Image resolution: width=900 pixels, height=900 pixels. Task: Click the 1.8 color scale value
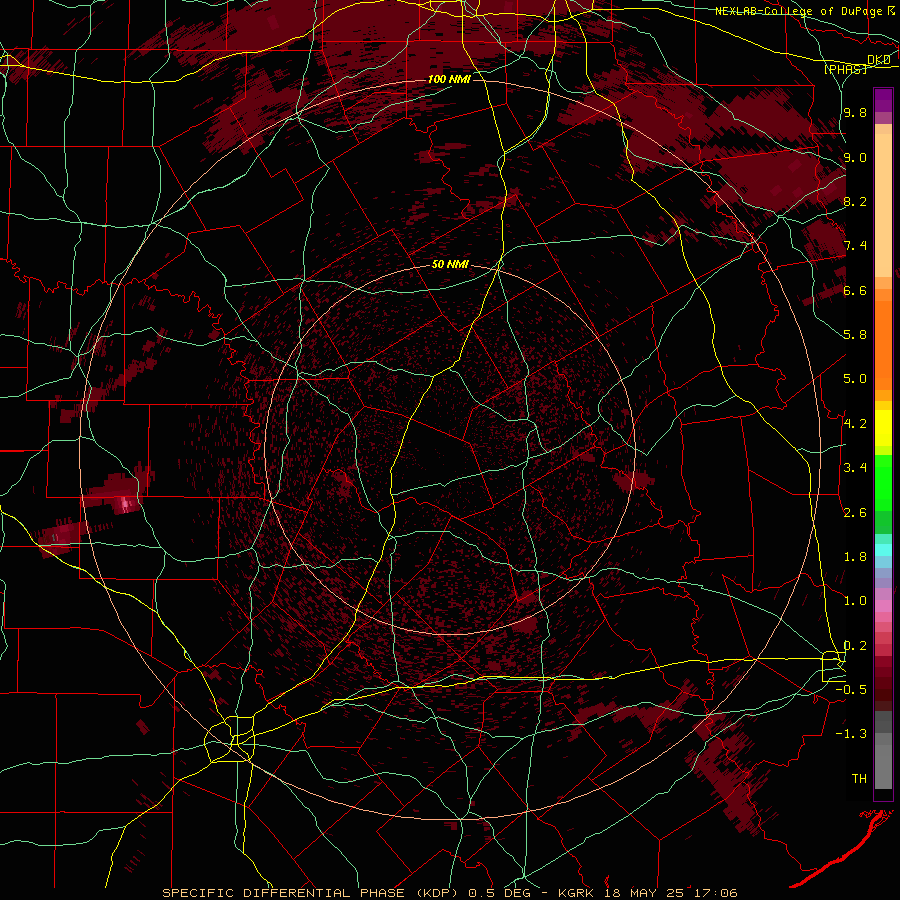855,557
